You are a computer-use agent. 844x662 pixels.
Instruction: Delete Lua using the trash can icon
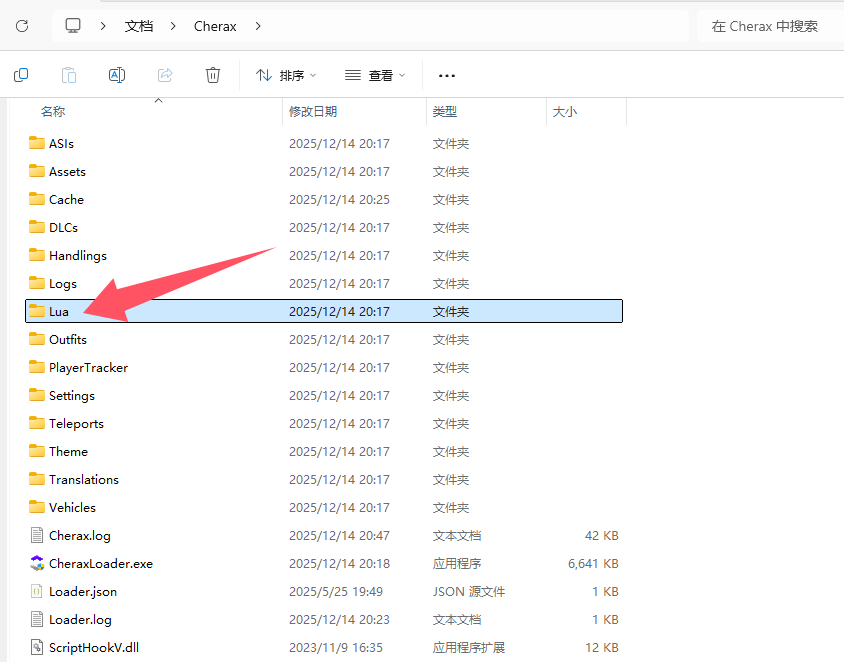tap(212, 75)
